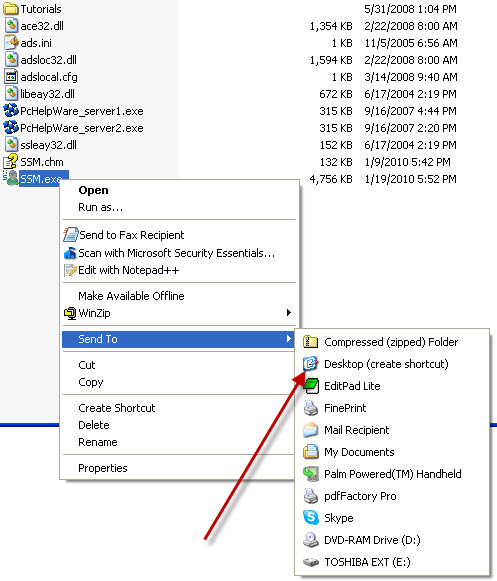The image size is (497, 581).
Task: Select Properties in the context menu
Action: click(103, 468)
